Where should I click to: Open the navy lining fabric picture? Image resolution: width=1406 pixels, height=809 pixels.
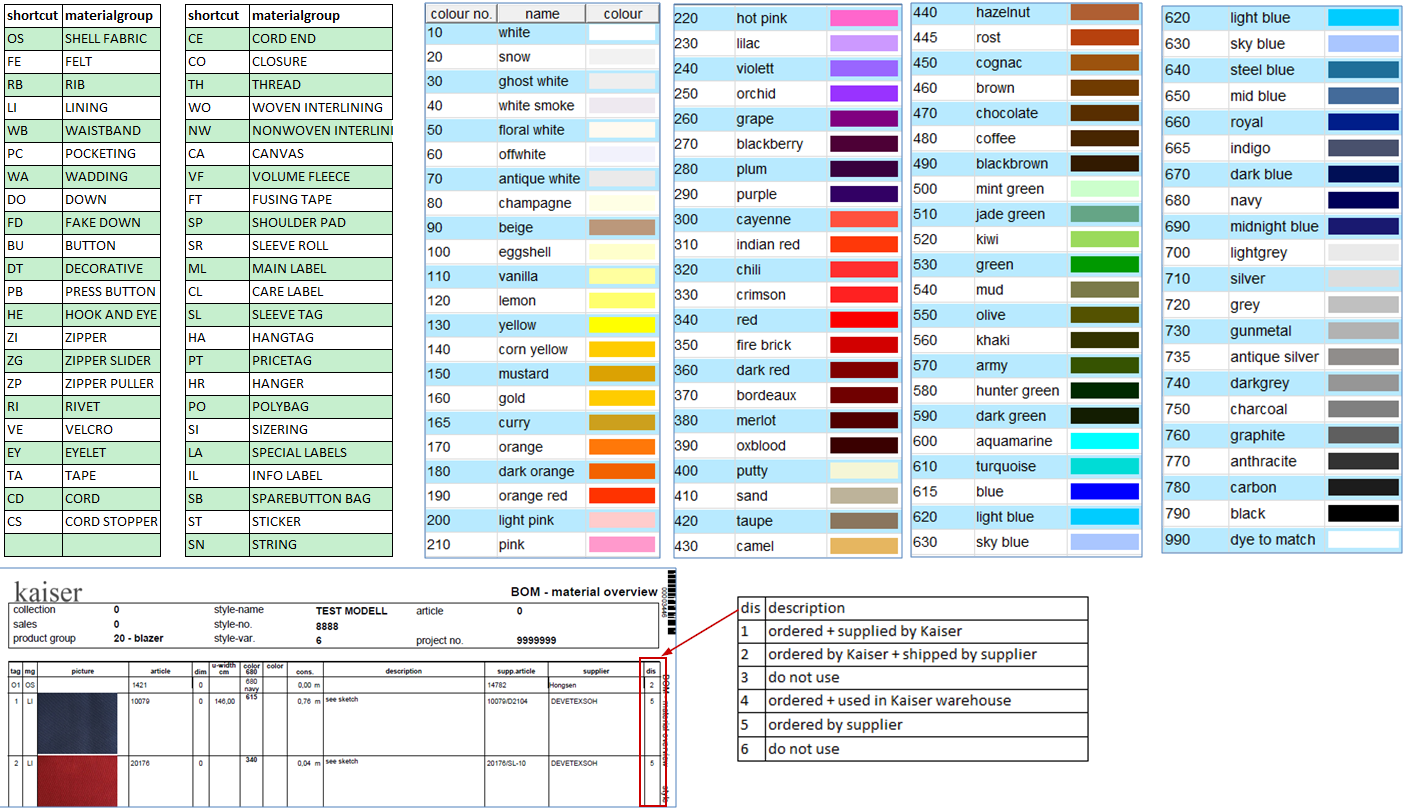pyautogui.click(x=77, y=723)
